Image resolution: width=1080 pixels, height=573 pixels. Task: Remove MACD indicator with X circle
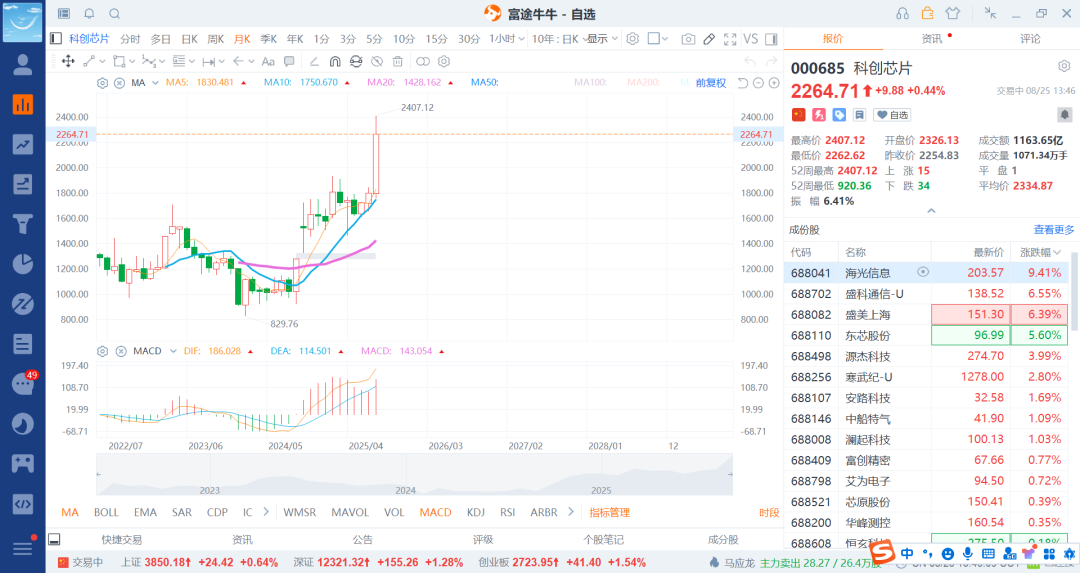[x=121, y=351]
